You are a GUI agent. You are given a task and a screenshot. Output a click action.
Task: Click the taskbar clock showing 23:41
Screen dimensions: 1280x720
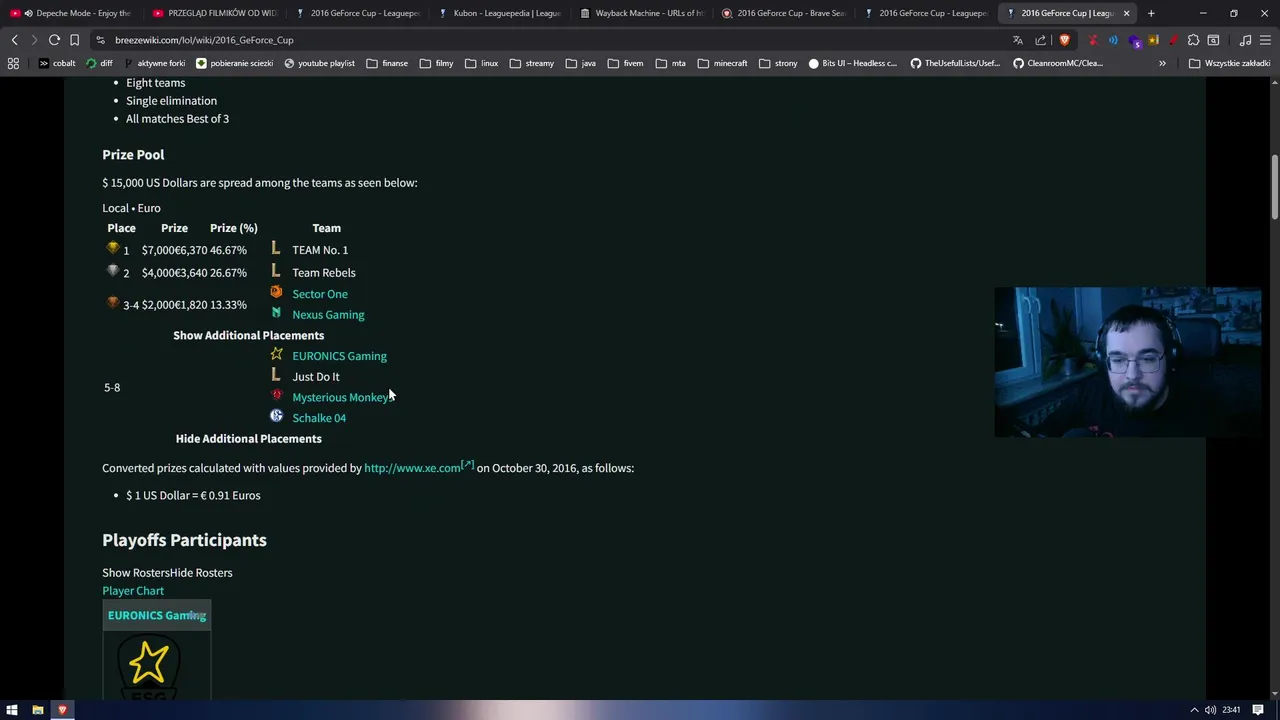[1232, 710]
